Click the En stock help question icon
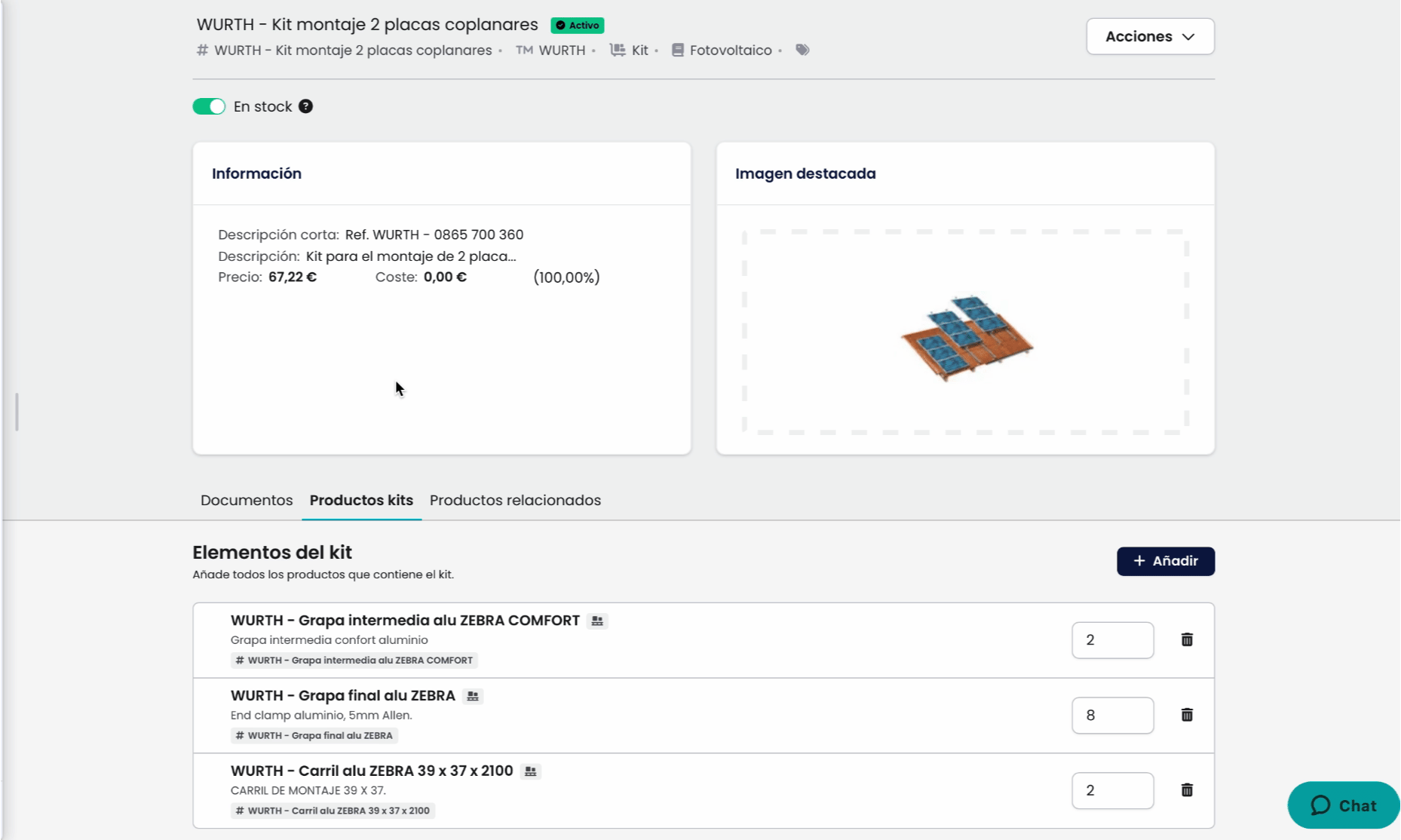The width and height of the screenshot is (1401, 840). [x=305, y=106]
